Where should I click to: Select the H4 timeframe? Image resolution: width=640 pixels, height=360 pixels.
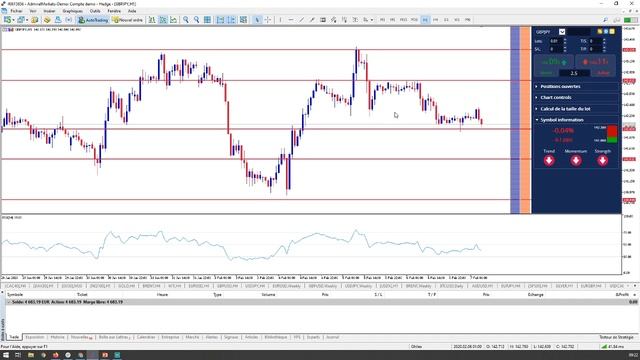coord(435,20)
